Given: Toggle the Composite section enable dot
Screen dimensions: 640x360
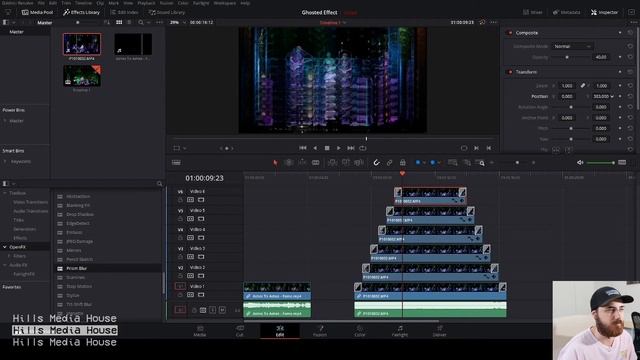Looking at the screenshot, I should [x=510, y=33].
